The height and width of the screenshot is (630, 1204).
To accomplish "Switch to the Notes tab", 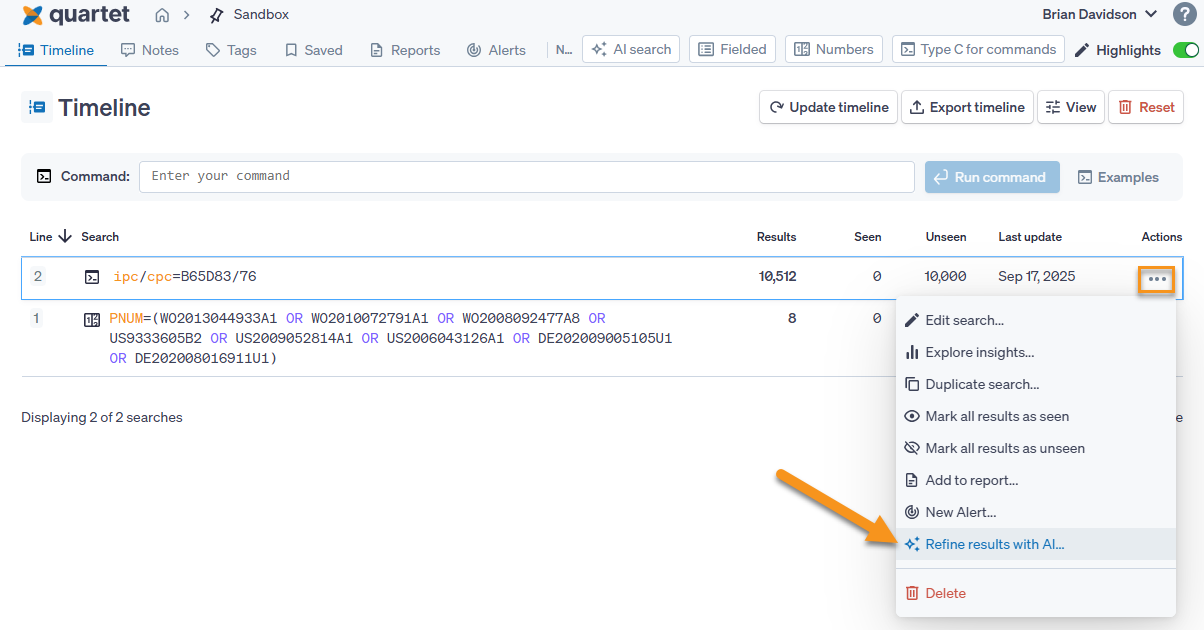I will click(x=150, y=50).
